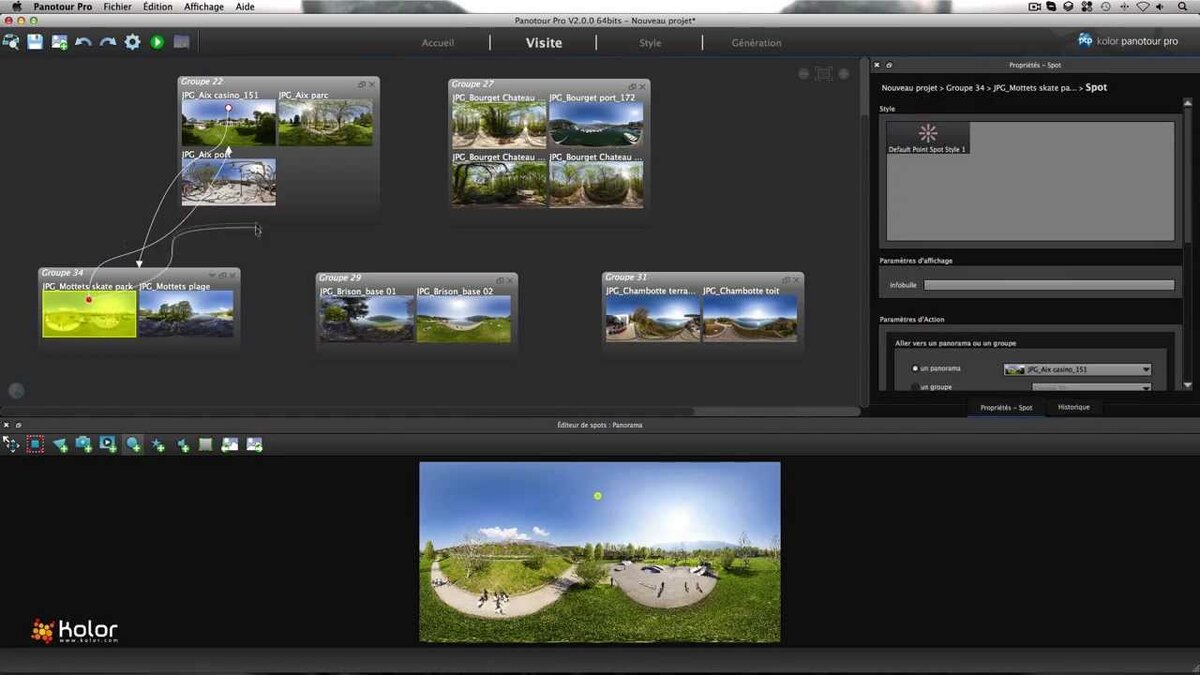Select the JPG_Brison_base 02 thumbnail
The width and height of the screenshot is (1200, 675).
coord(464,319)
